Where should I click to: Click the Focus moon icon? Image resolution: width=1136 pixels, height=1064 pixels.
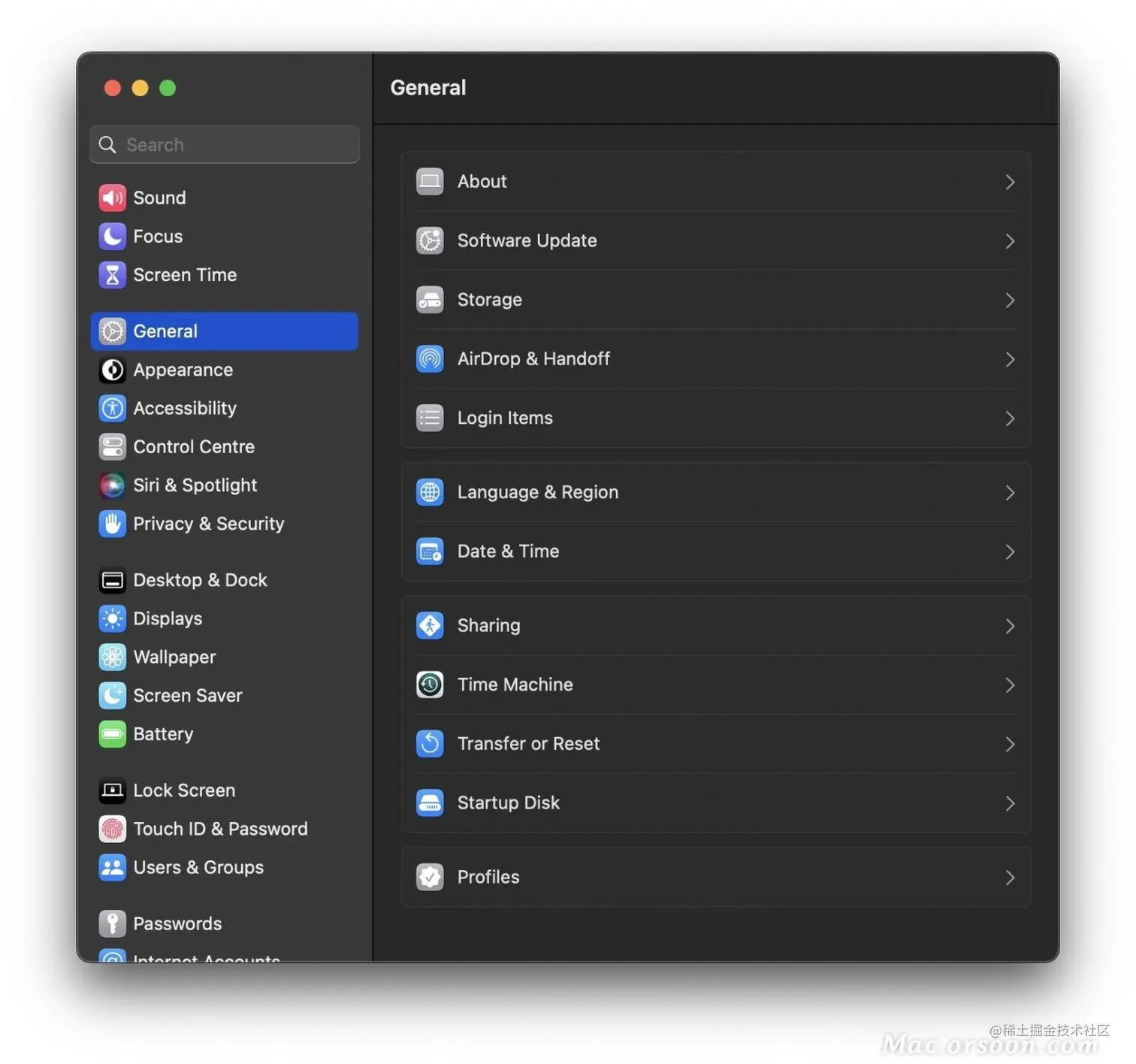pos(112,236)
